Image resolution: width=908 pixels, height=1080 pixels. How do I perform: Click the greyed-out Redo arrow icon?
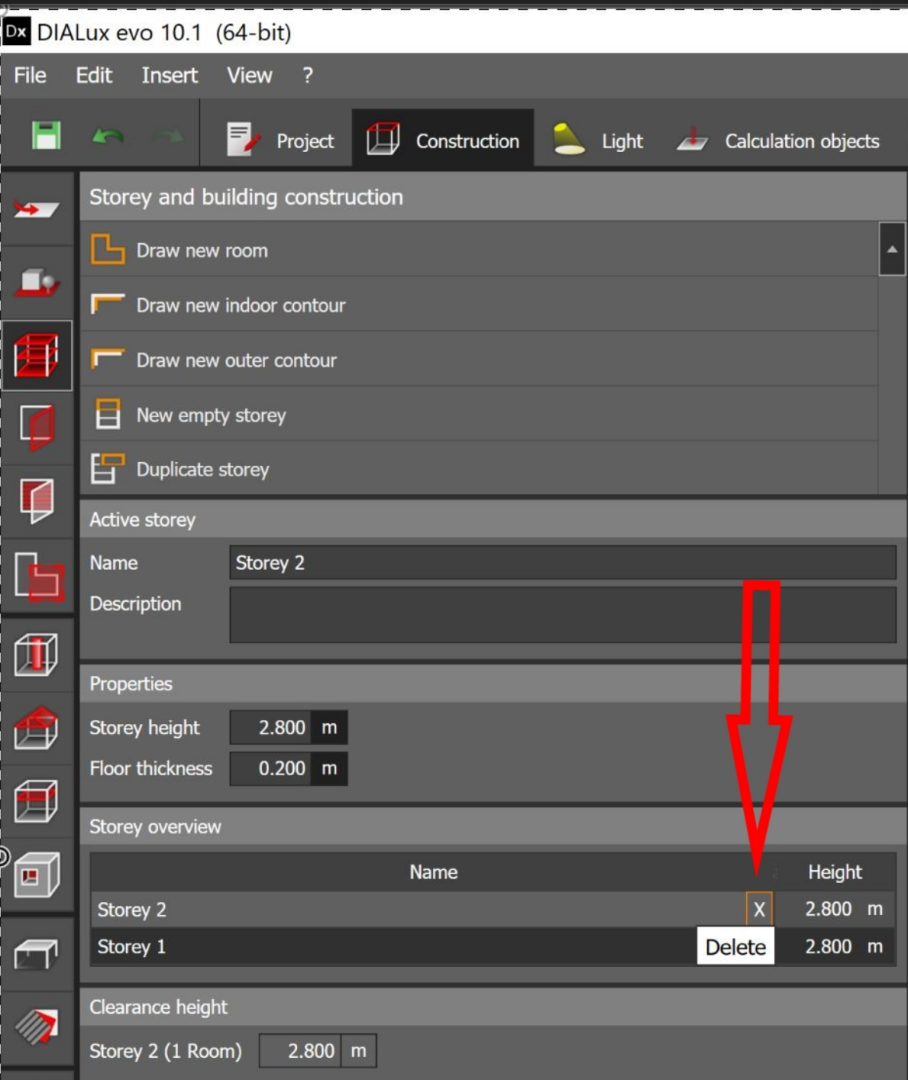[x=167, y=136]
